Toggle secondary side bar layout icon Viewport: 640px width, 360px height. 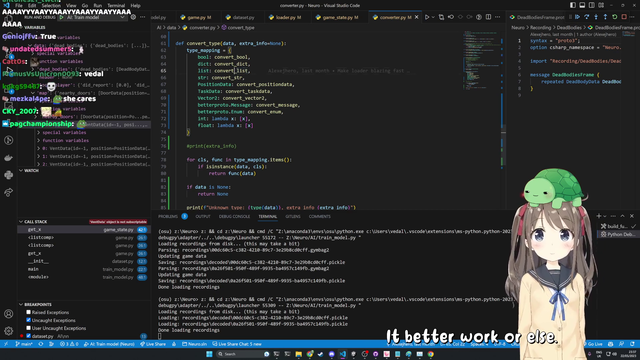[x=591, y=5]
